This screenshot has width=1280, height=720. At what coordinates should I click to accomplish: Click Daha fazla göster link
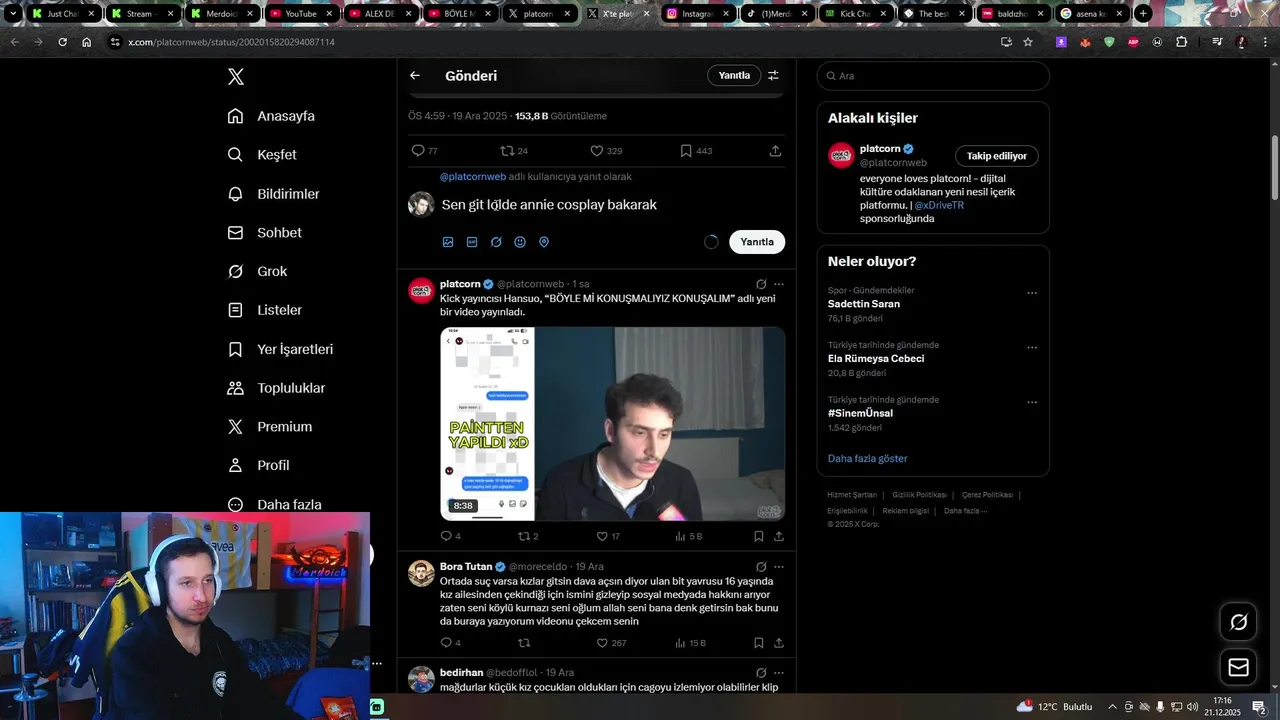tap(867, 458)
